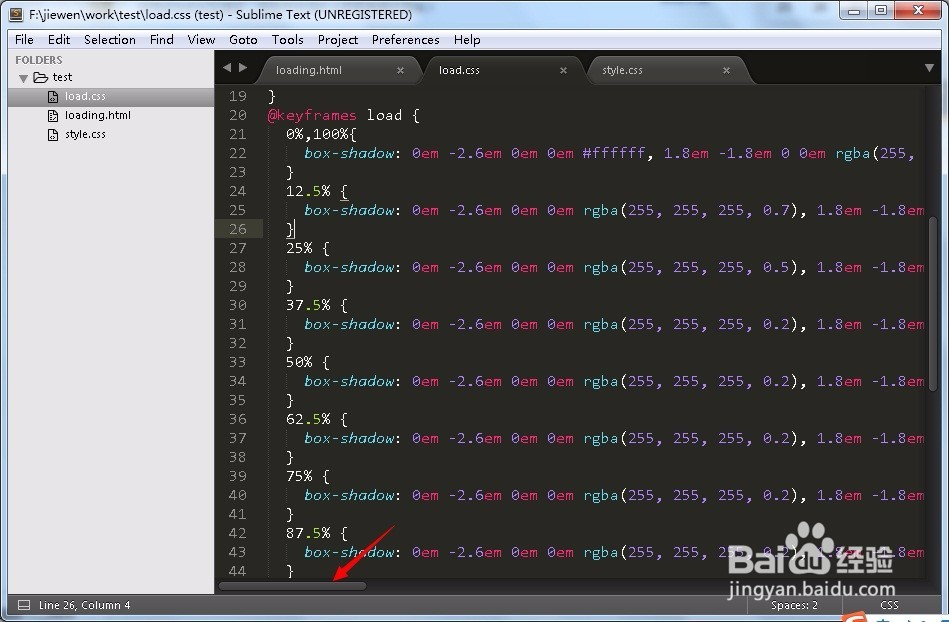Click box-shadow property on line 22
The width and height of the screenshot is (949, 622).
[349, 153]
